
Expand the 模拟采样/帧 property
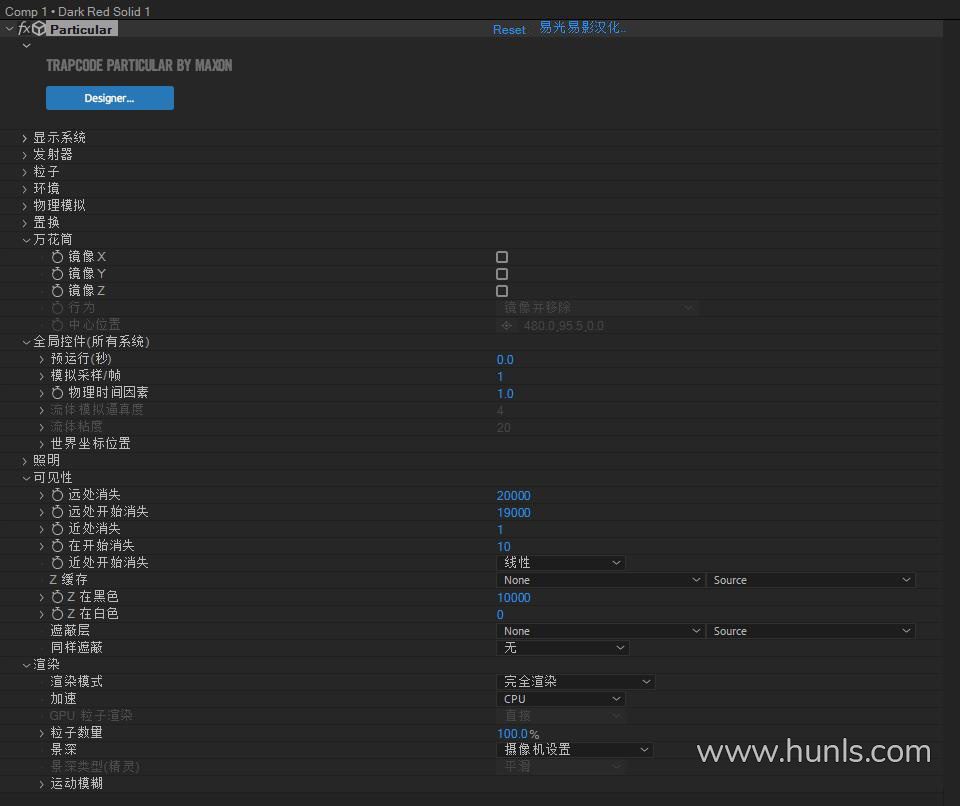click(x=42, y=376)
